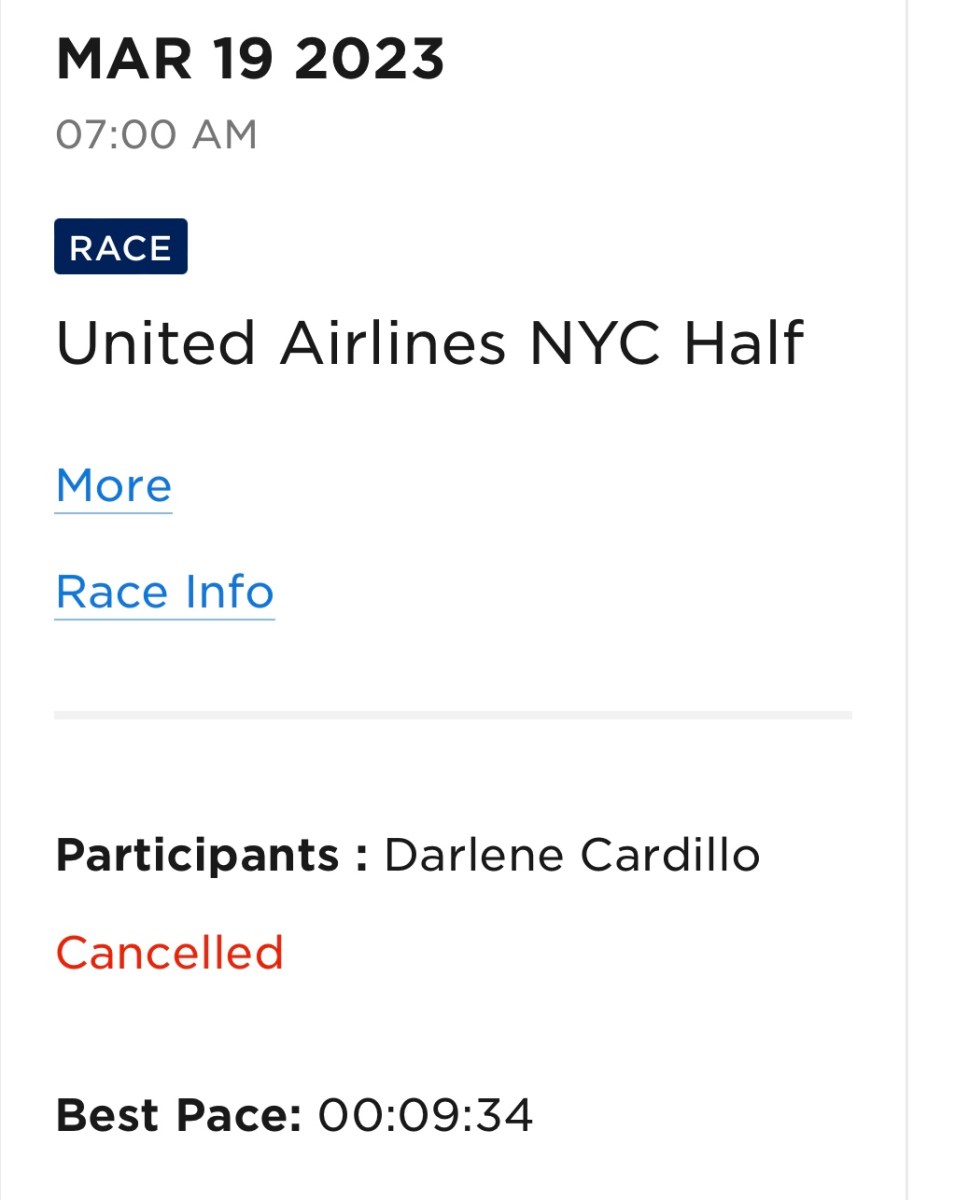Click the 07:00 start time

click(x=116, y=134)
